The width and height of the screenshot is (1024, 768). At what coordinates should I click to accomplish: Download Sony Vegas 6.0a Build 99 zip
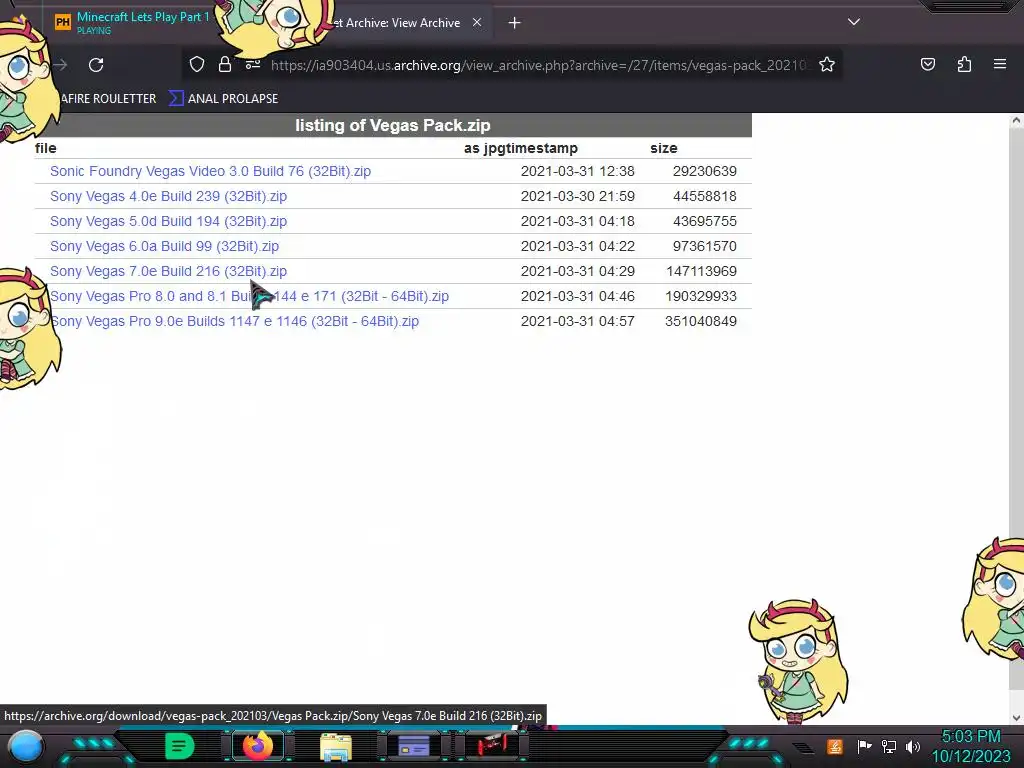(165, 246)
